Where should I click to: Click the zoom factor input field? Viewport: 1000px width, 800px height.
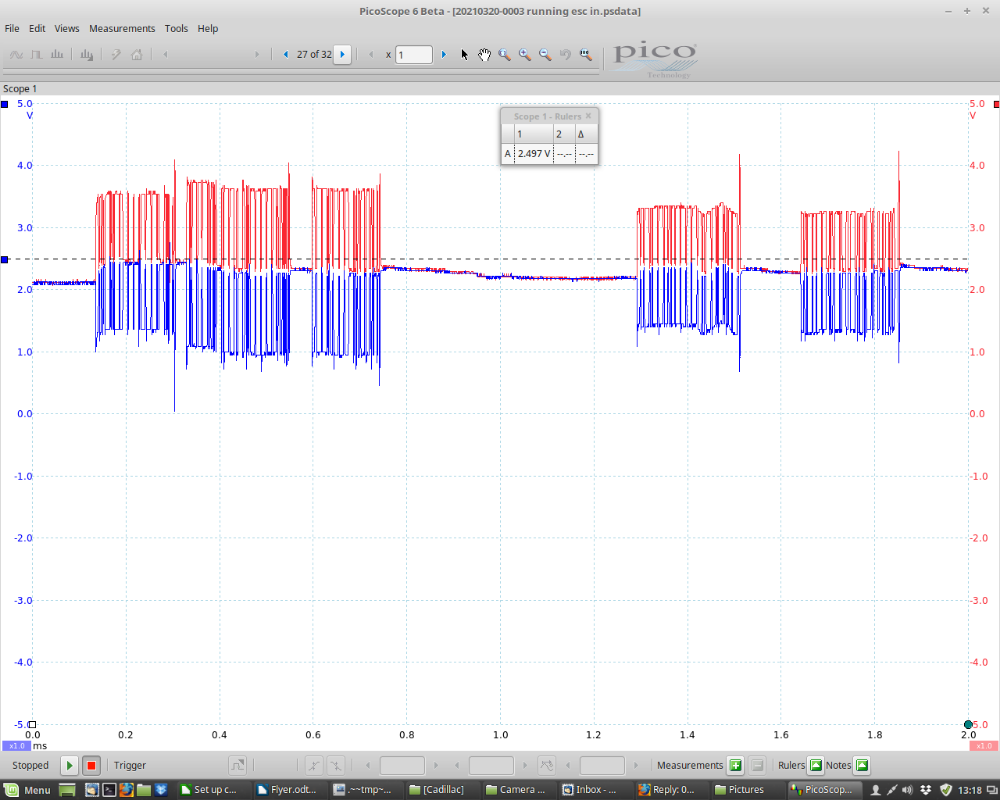pos(414,55)
